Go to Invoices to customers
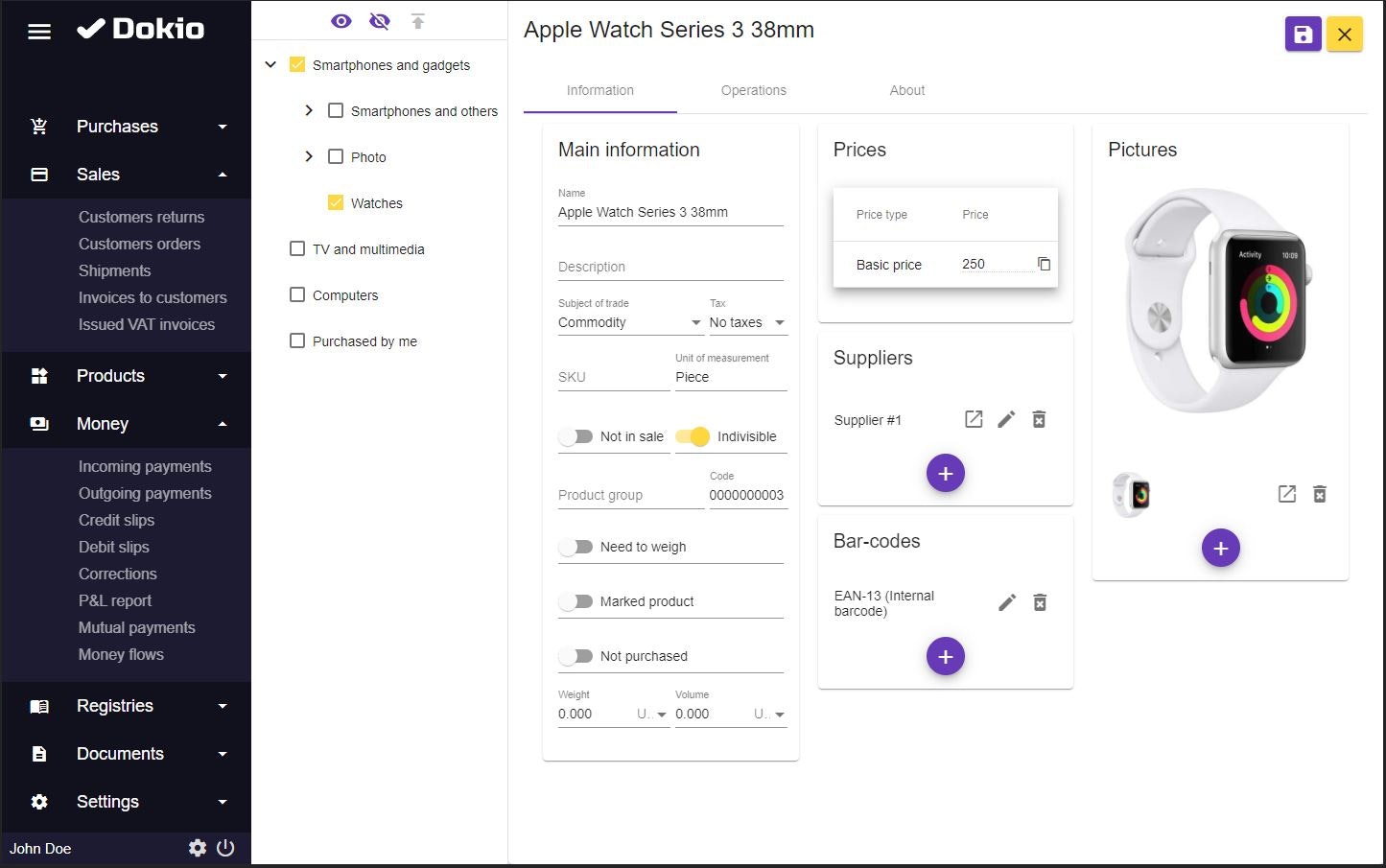 coord(153,297)
